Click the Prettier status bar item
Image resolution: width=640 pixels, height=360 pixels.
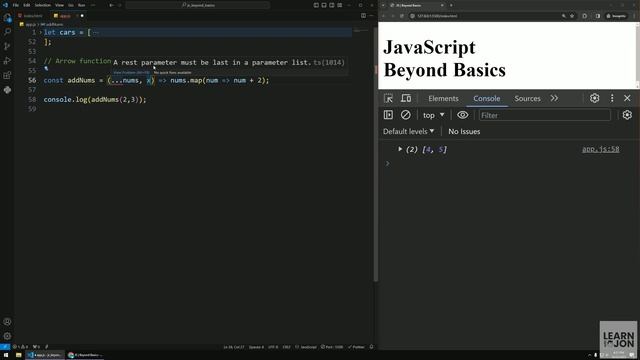pos(356,347)
